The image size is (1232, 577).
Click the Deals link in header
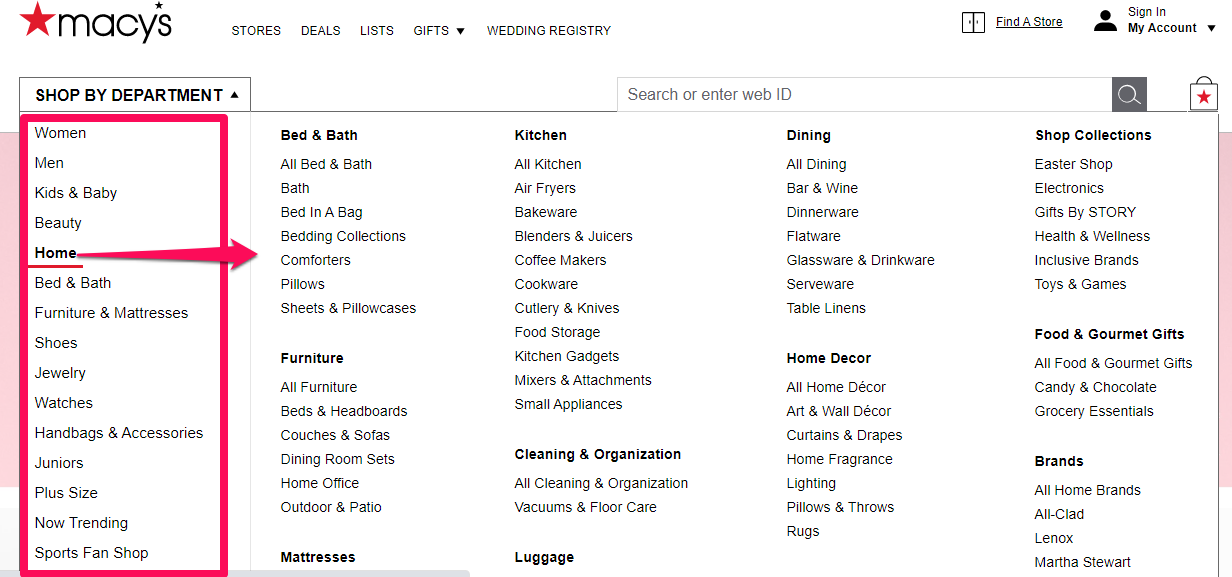coord(321,31)
